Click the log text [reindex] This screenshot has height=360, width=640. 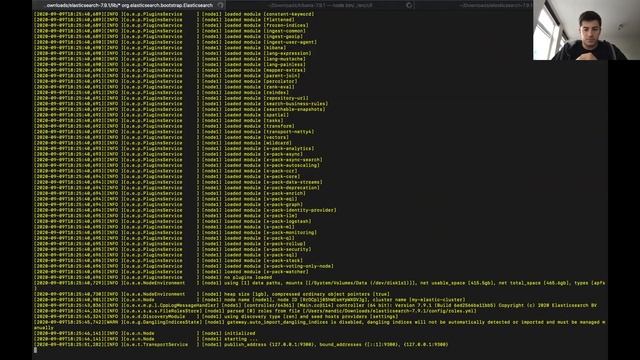276,92
